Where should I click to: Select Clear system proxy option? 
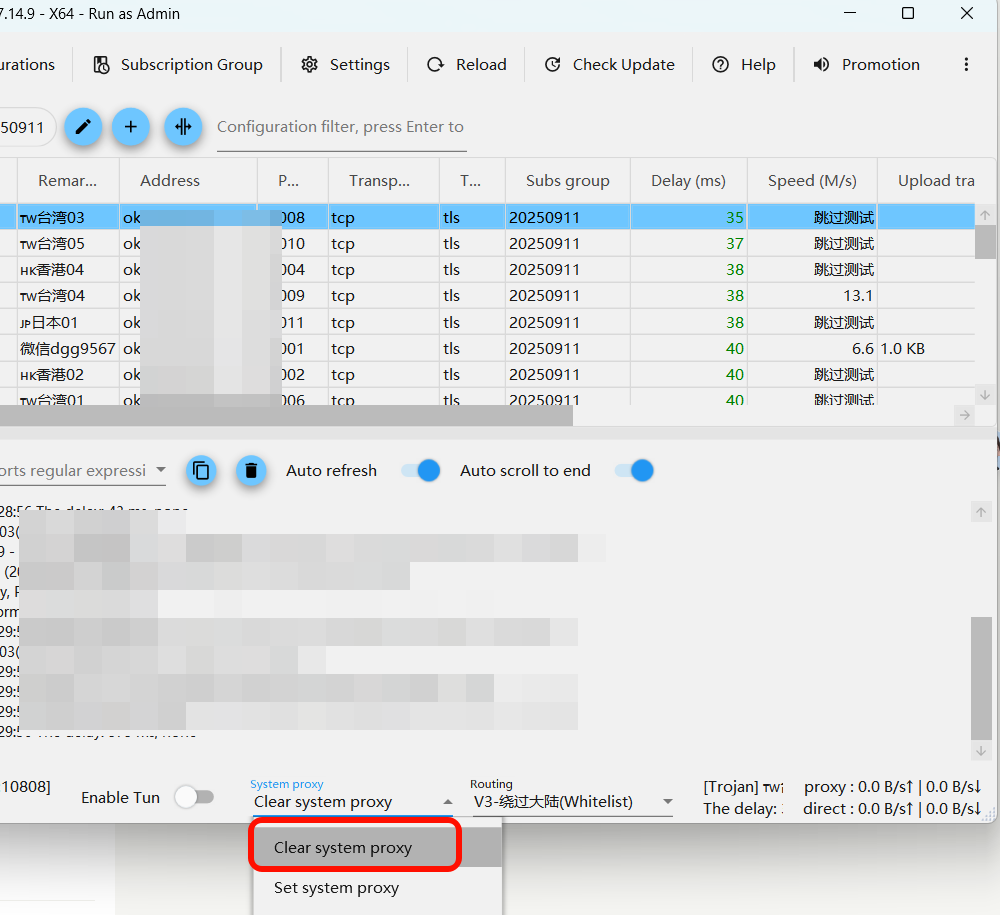tap(343, 848)
